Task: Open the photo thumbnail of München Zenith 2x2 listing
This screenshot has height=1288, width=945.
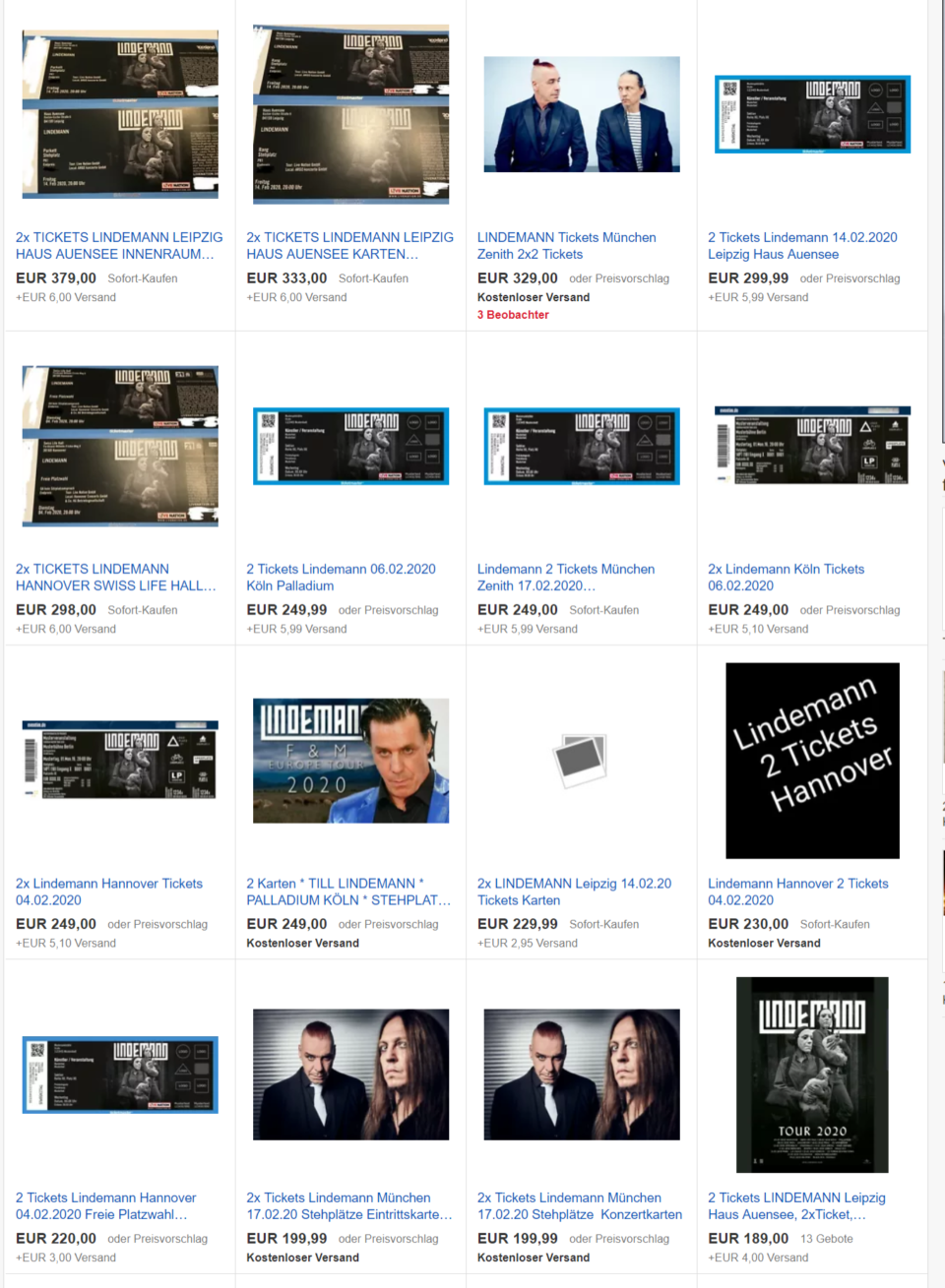Action: [x=581, y=114]
